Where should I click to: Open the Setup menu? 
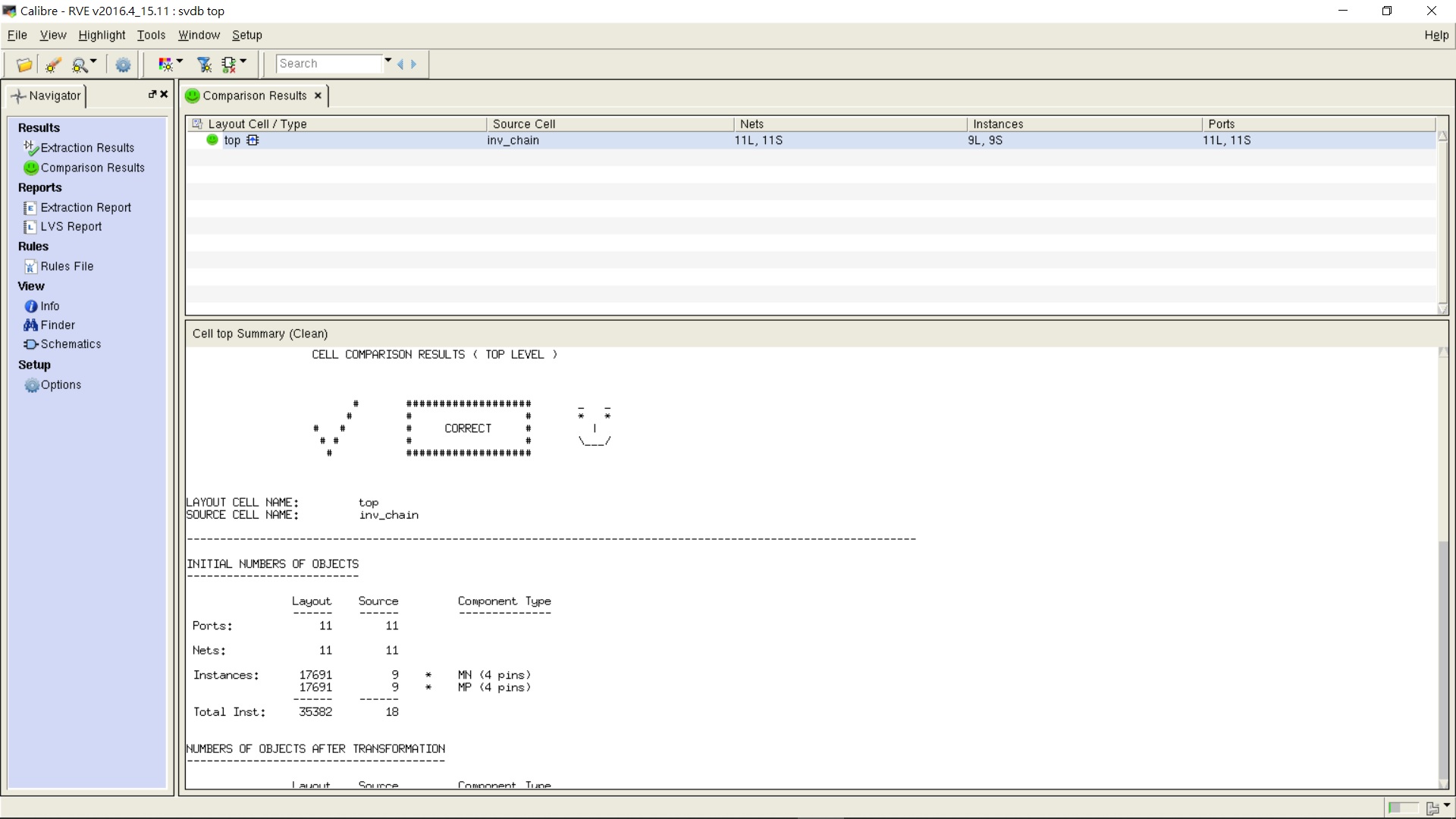point(246,35)
